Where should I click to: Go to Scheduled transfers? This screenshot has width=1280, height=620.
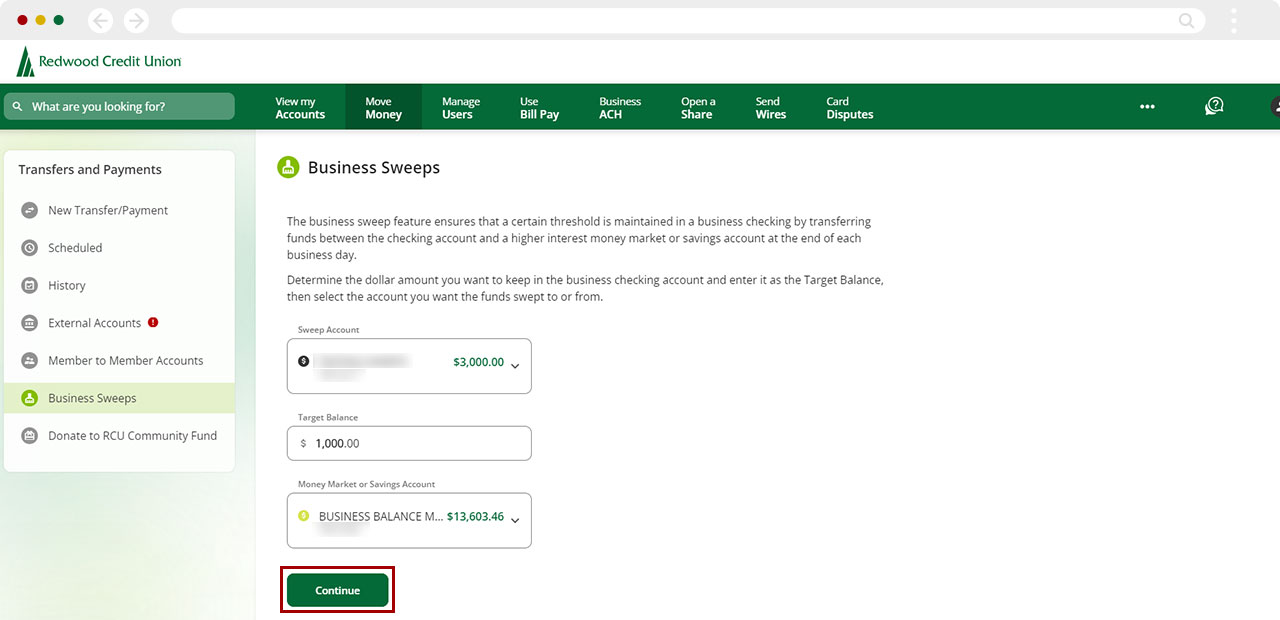pos(119,248)
